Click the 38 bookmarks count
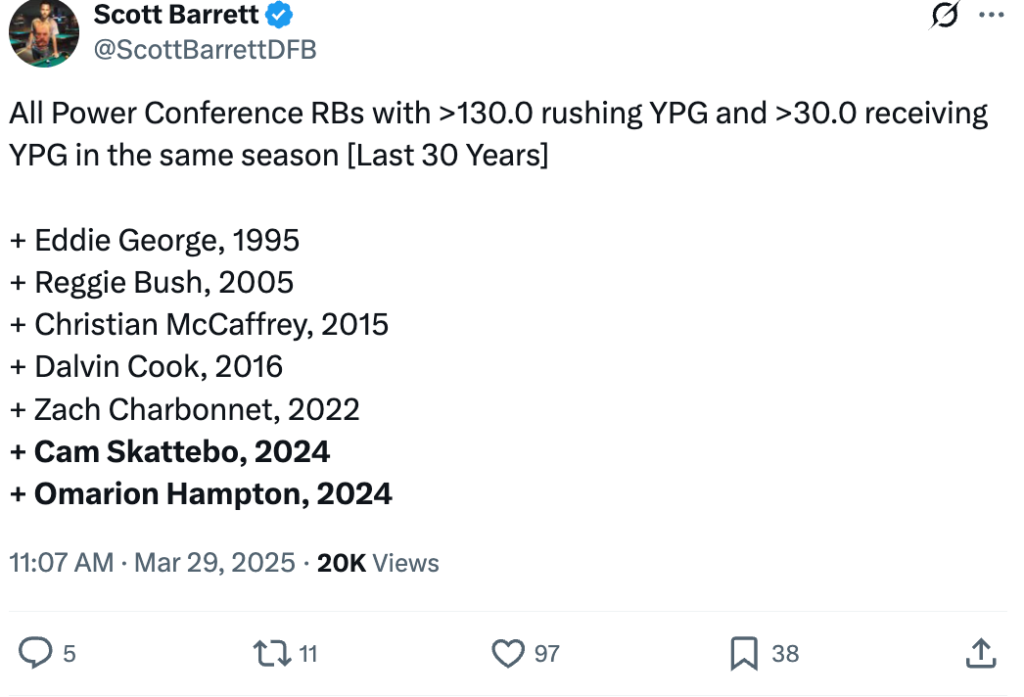 pos(785,654)
